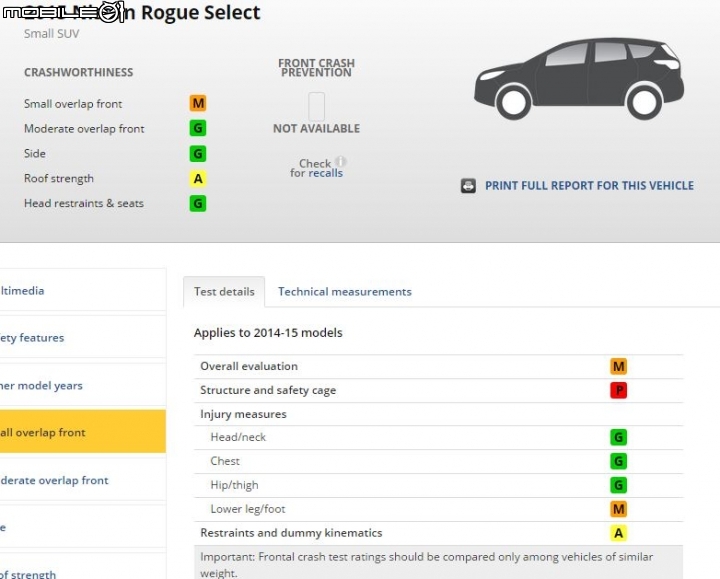Click the M badge in Lower leg/foot row
Screen dimensions: 720x579
click(x=619, y=509)
